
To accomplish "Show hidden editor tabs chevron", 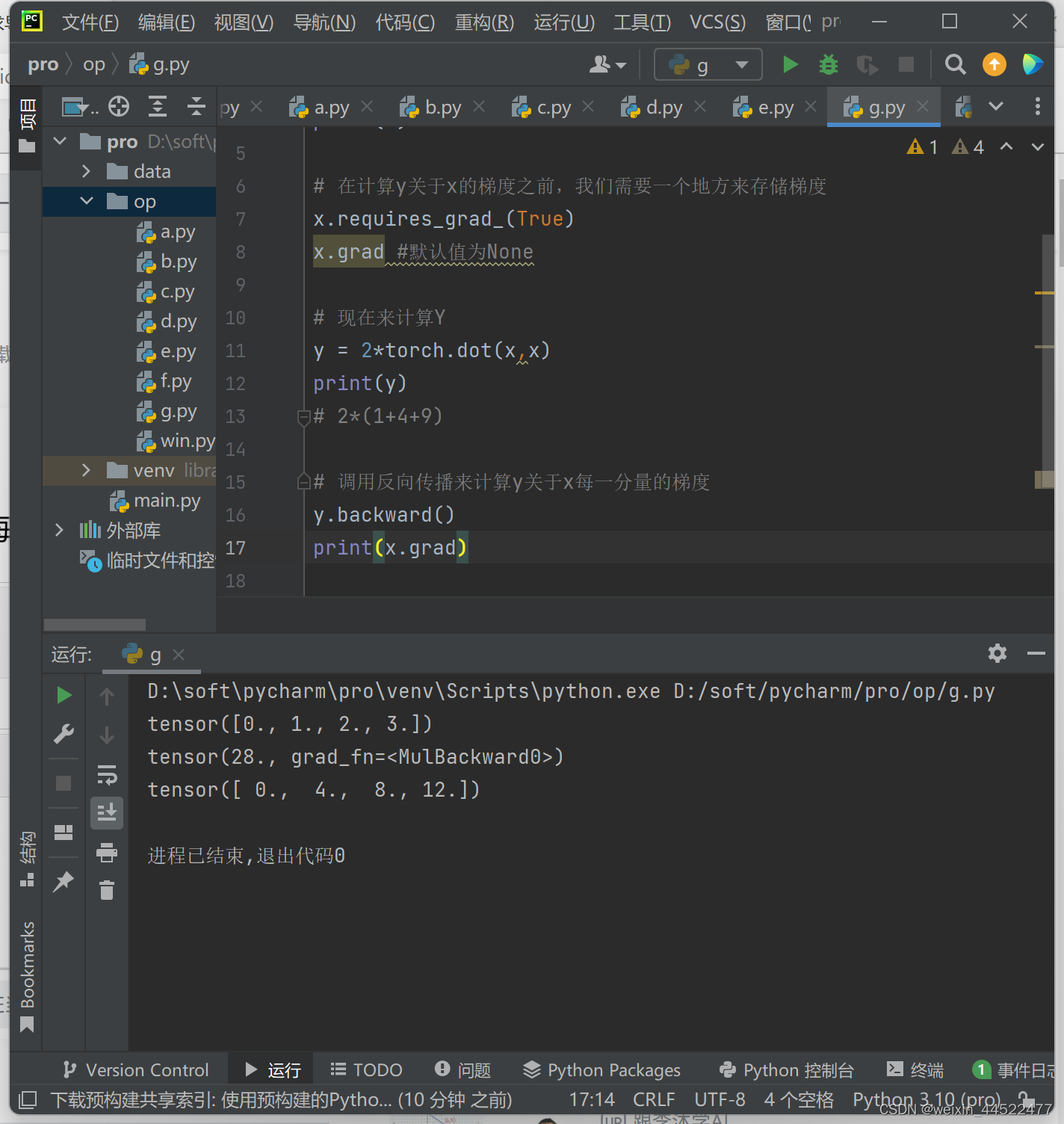I will (x=996, y=107).
